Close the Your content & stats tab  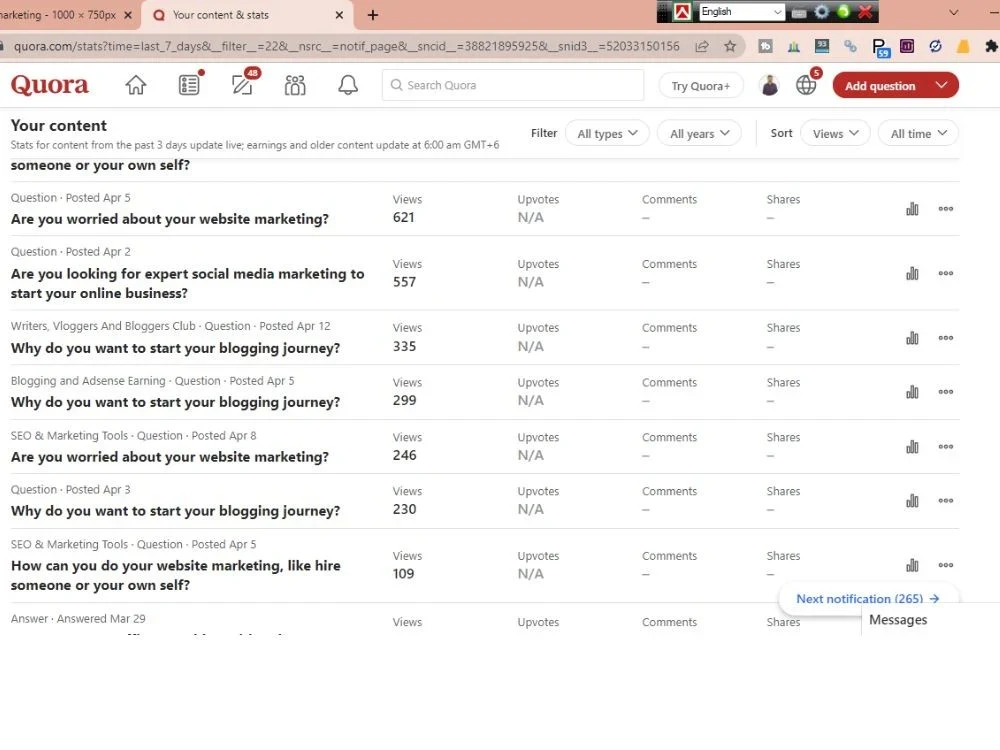tap(339, 15)
